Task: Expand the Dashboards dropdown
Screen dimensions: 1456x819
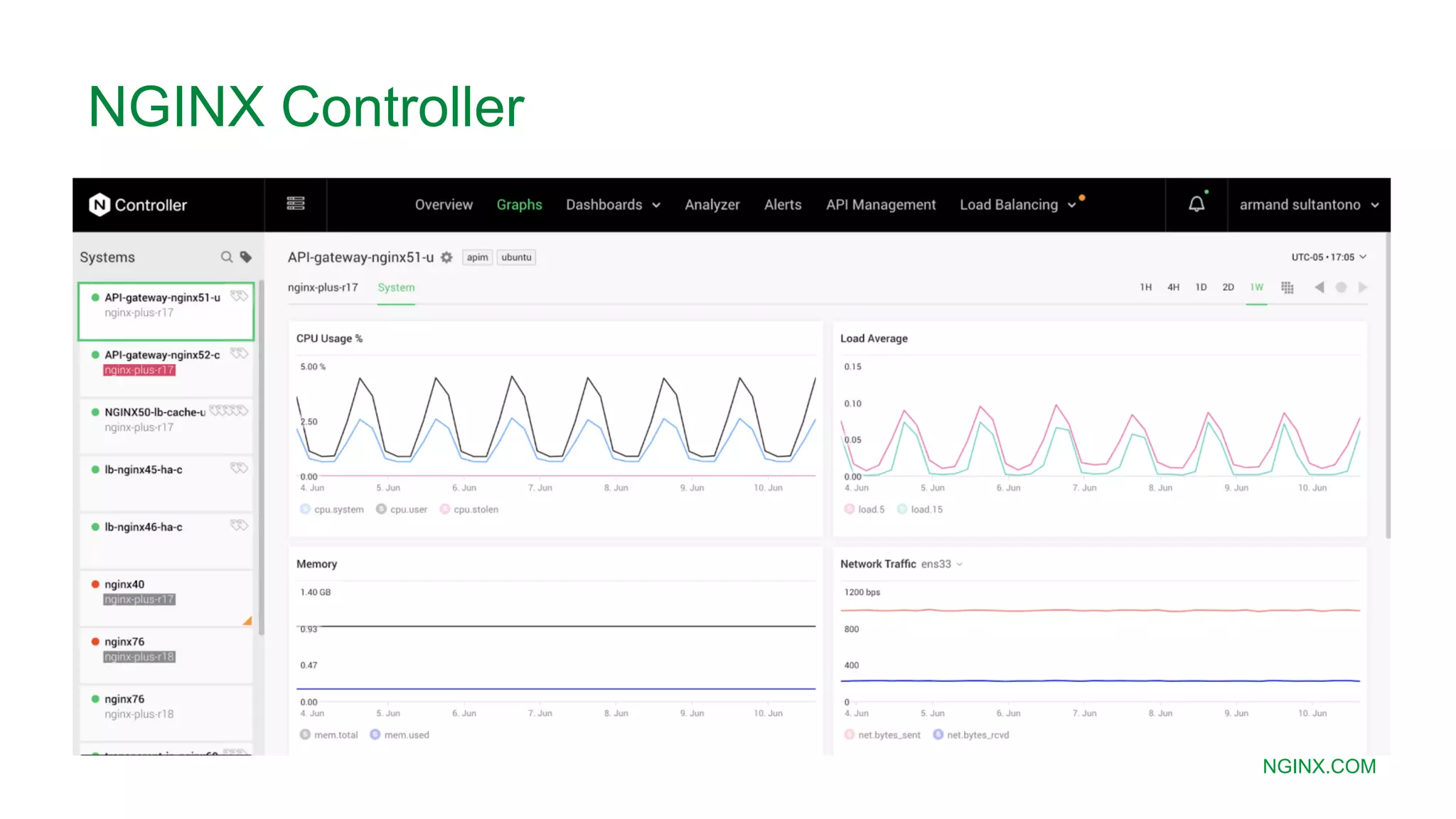Action: click(x=613, y=205)
